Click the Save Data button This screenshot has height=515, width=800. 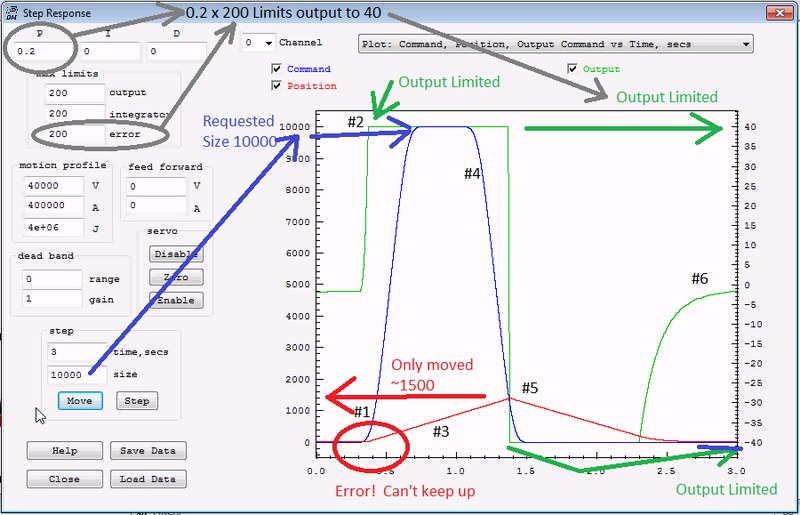[147, 451]
